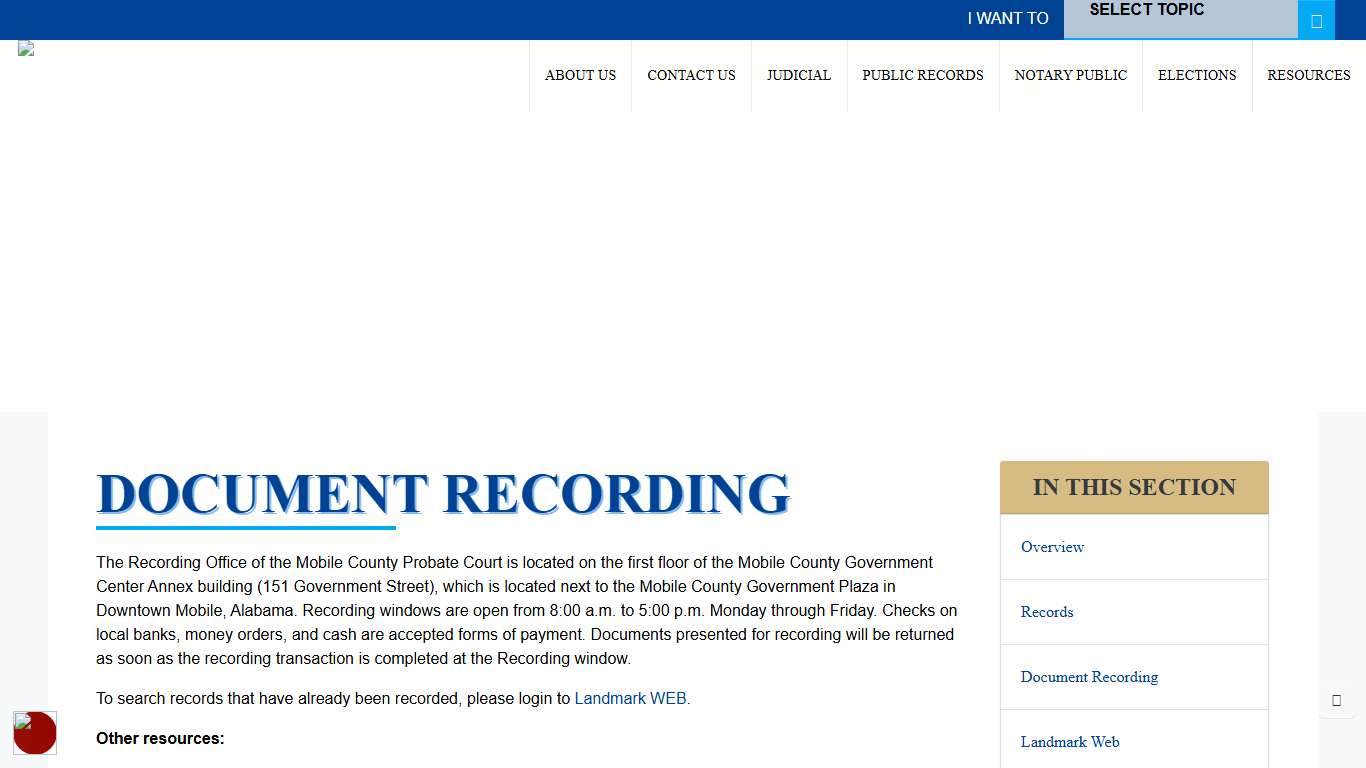
Task: Follow the Landmark WEB hyperlink in the paragraph
Action: coord(630,698)
